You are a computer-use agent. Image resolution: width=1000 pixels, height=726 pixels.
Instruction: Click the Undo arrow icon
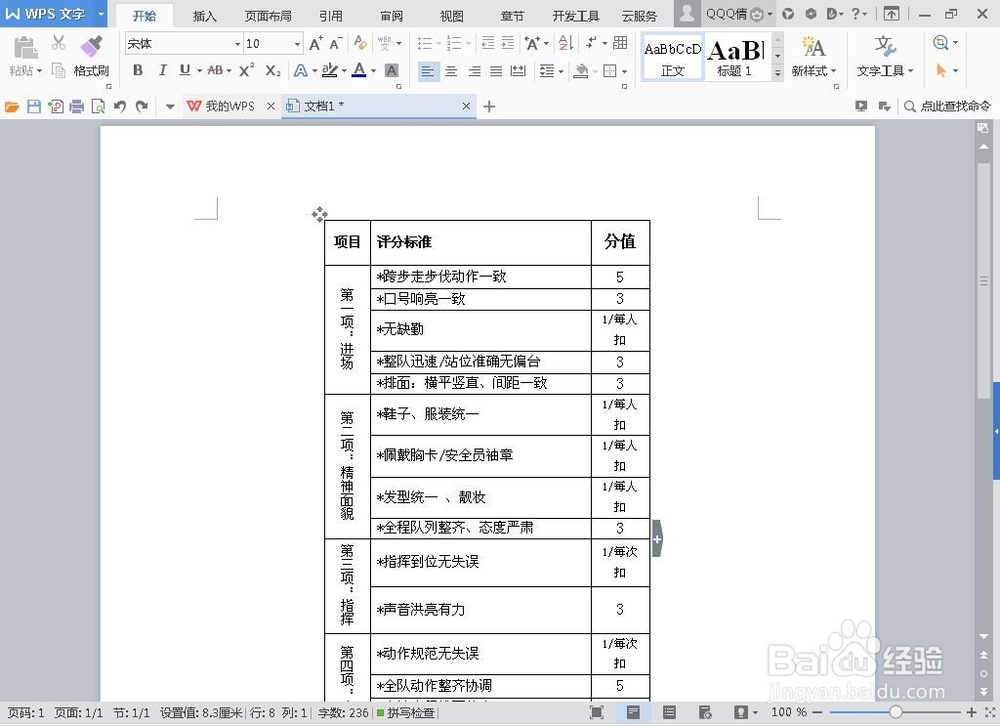(120, 106)
